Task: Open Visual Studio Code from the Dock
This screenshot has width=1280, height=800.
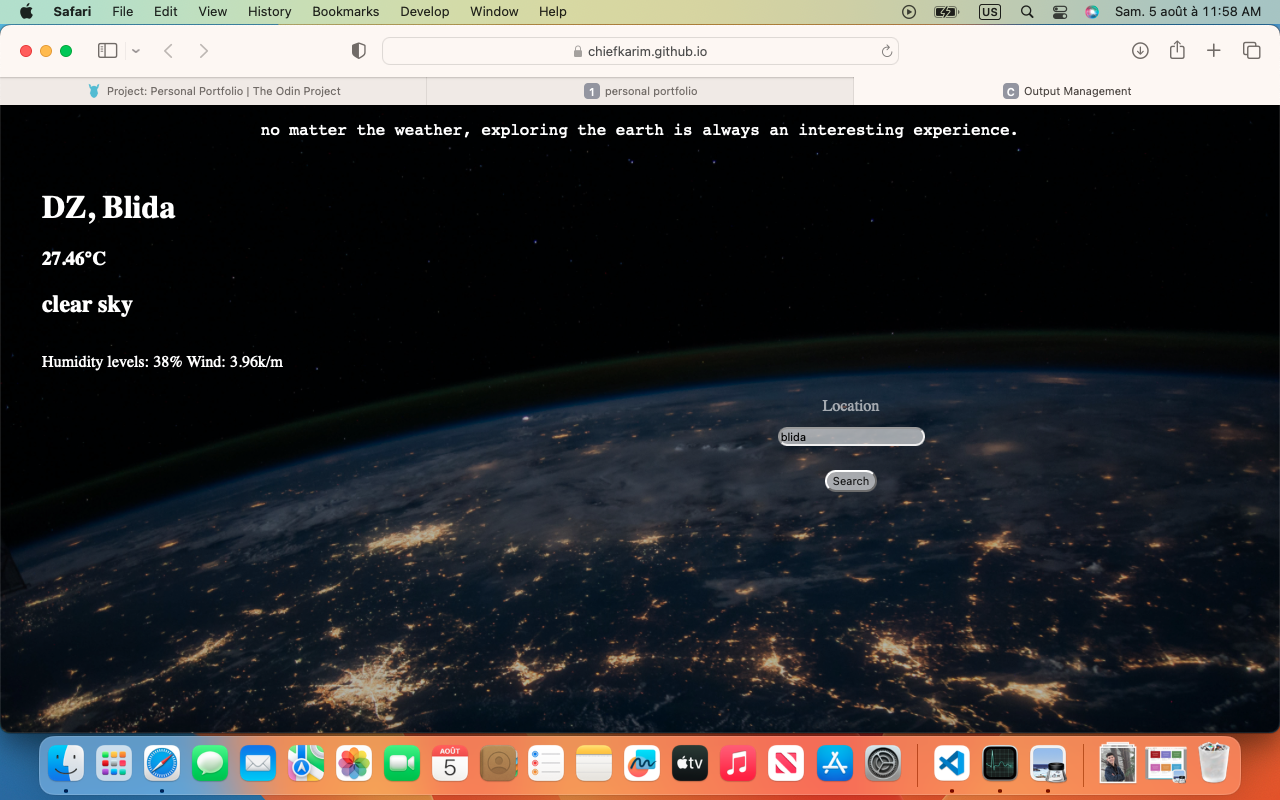Action: click(951, 765)
